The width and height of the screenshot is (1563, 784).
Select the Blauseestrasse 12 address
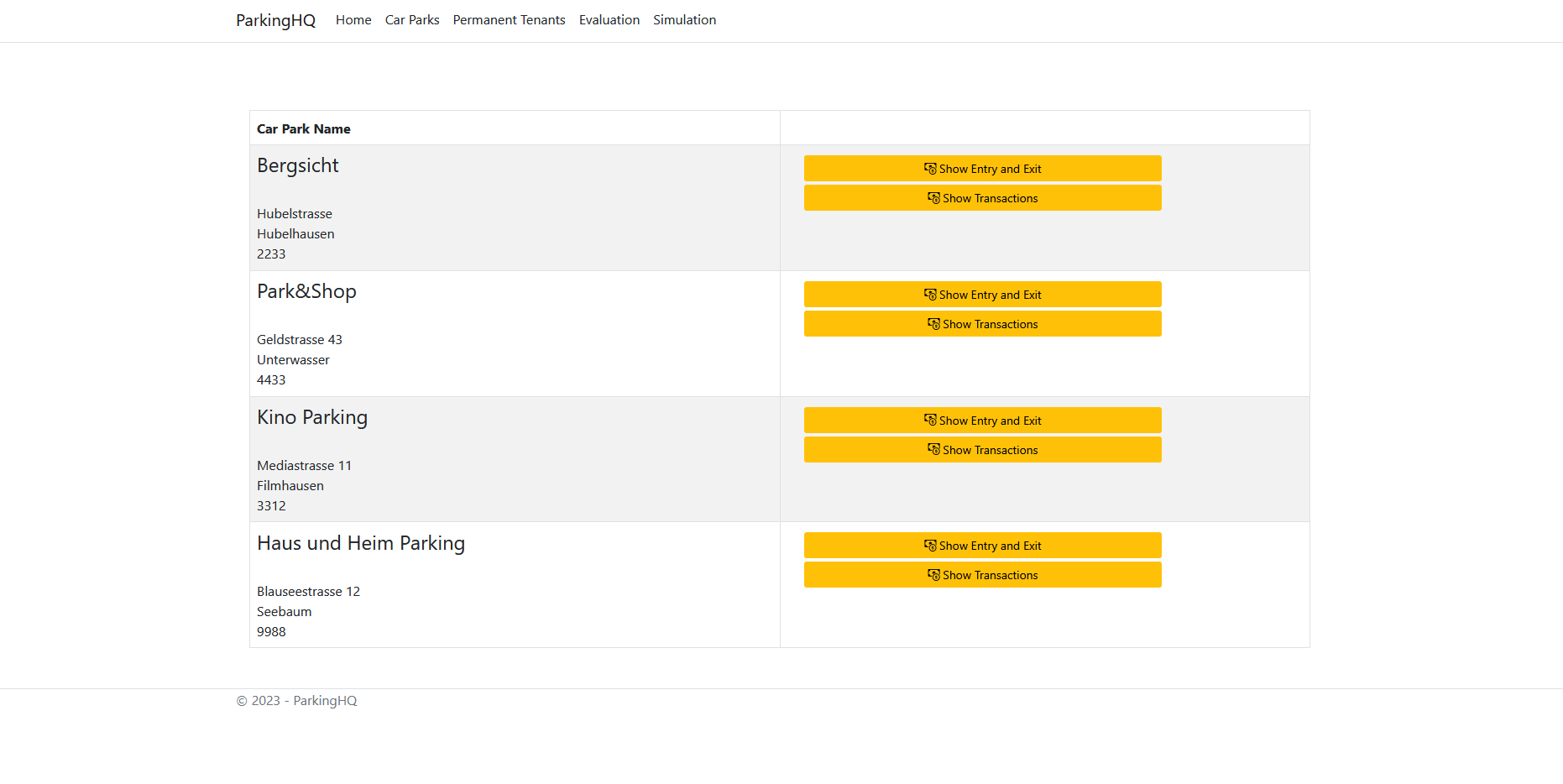(308, 592)
